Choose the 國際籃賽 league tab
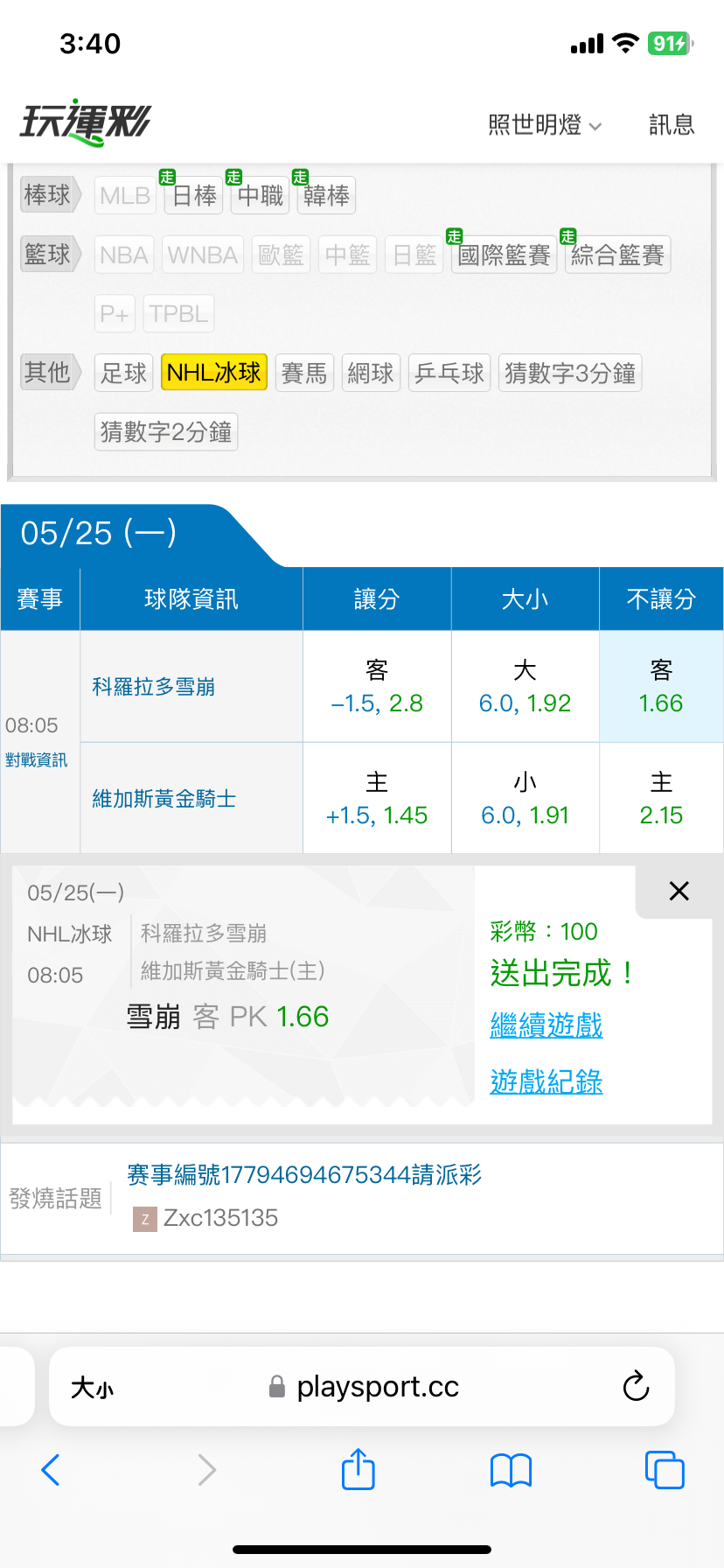Viewport: 724px width, 1568px height. pyautogui.click(x=504, y=255)
